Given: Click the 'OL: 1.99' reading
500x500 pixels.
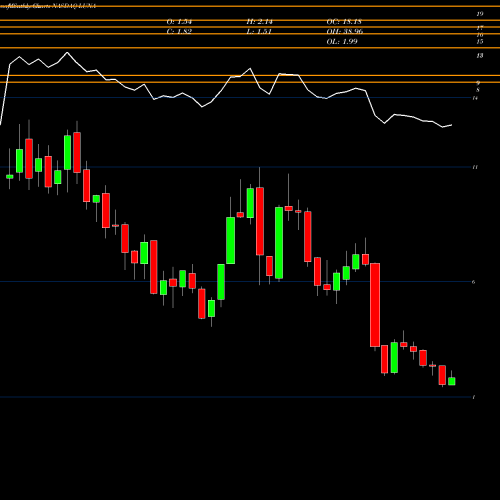Looking at the screenshot, I should 342,42.
